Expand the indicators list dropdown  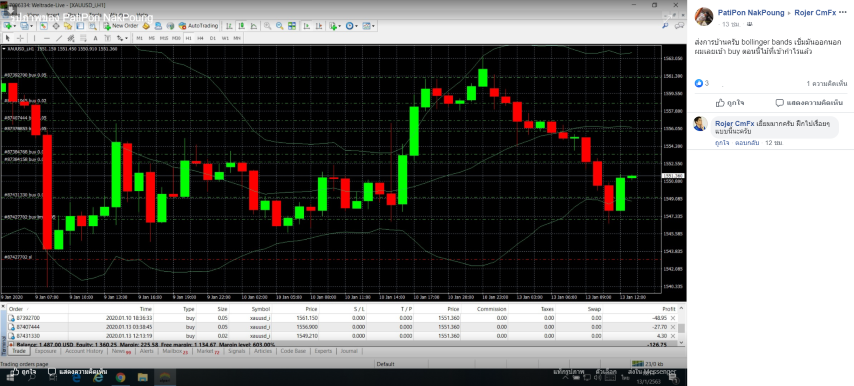[337, 26]
